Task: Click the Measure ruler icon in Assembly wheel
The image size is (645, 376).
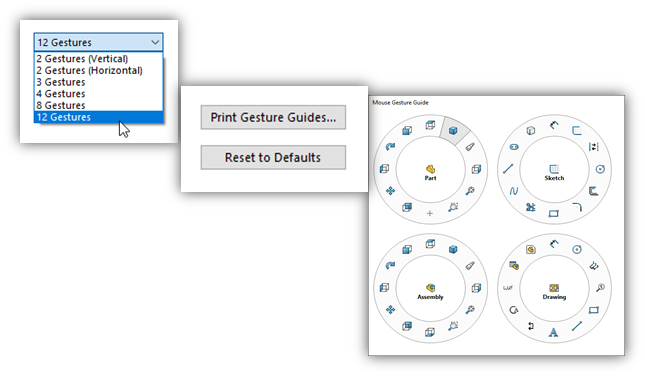Action: (470, 266)
